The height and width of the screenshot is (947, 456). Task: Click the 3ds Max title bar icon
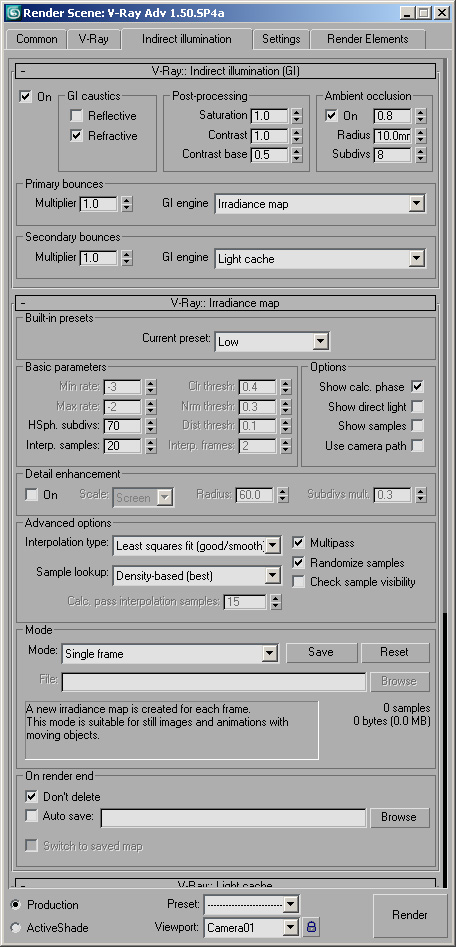(13, 11)
